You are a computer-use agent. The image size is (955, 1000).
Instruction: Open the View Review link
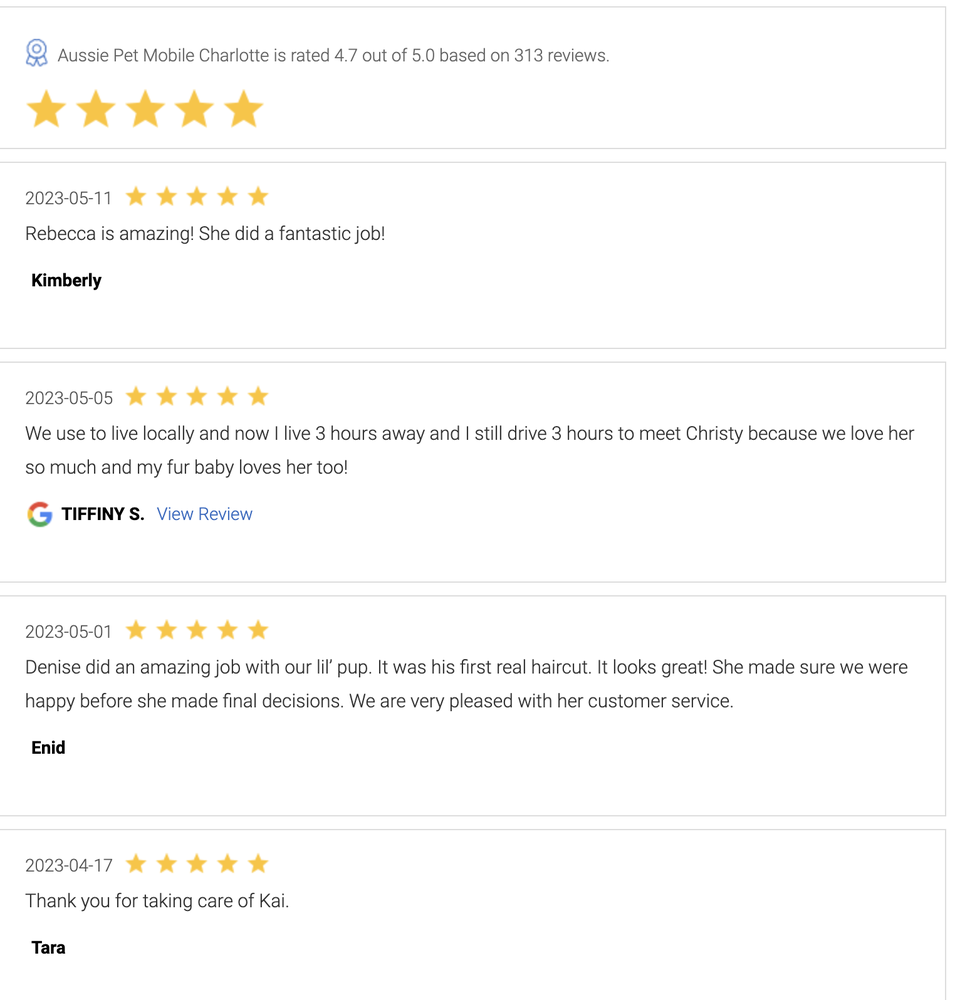pos(205,514)
